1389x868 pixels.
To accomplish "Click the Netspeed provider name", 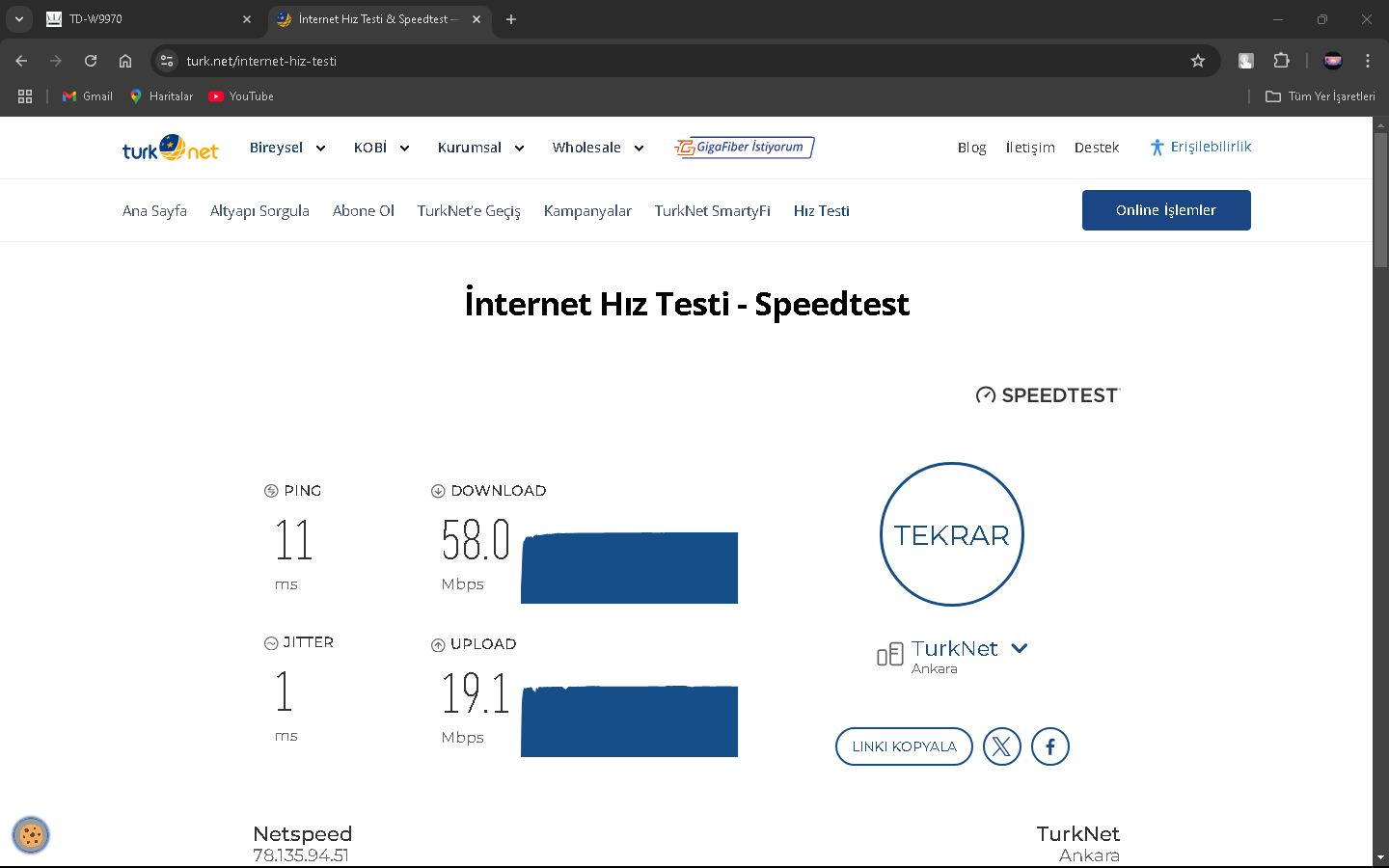I will click(303, 833).
